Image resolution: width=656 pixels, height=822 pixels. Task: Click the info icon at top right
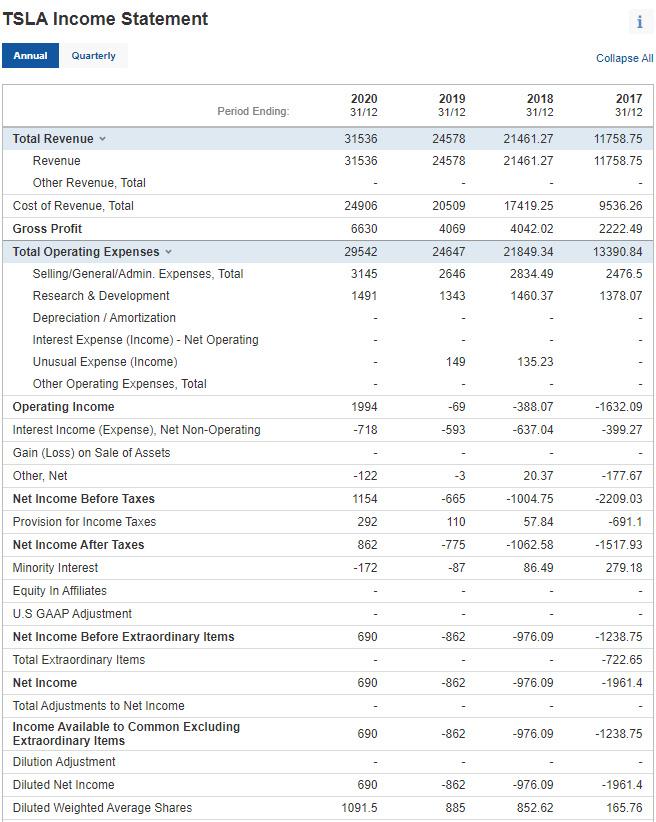(640, 22)
